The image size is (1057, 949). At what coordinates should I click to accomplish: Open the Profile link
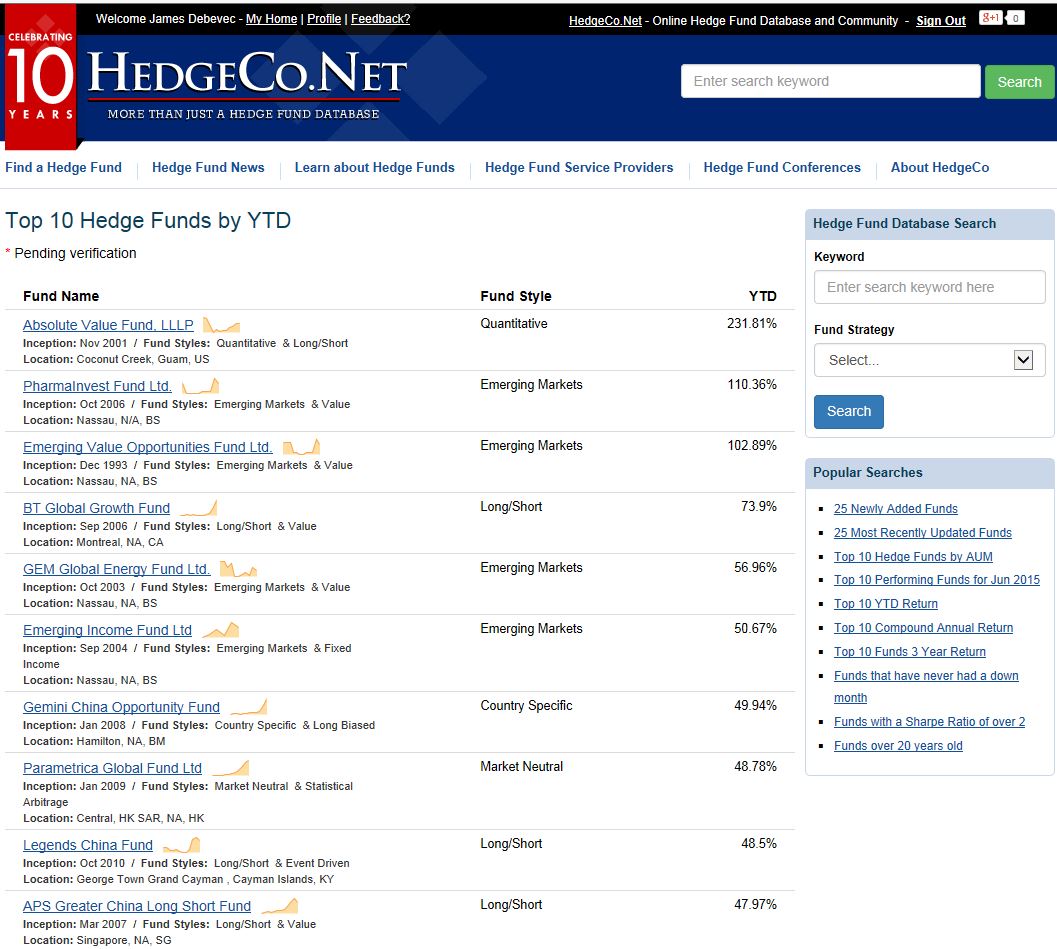click(324, 19)
